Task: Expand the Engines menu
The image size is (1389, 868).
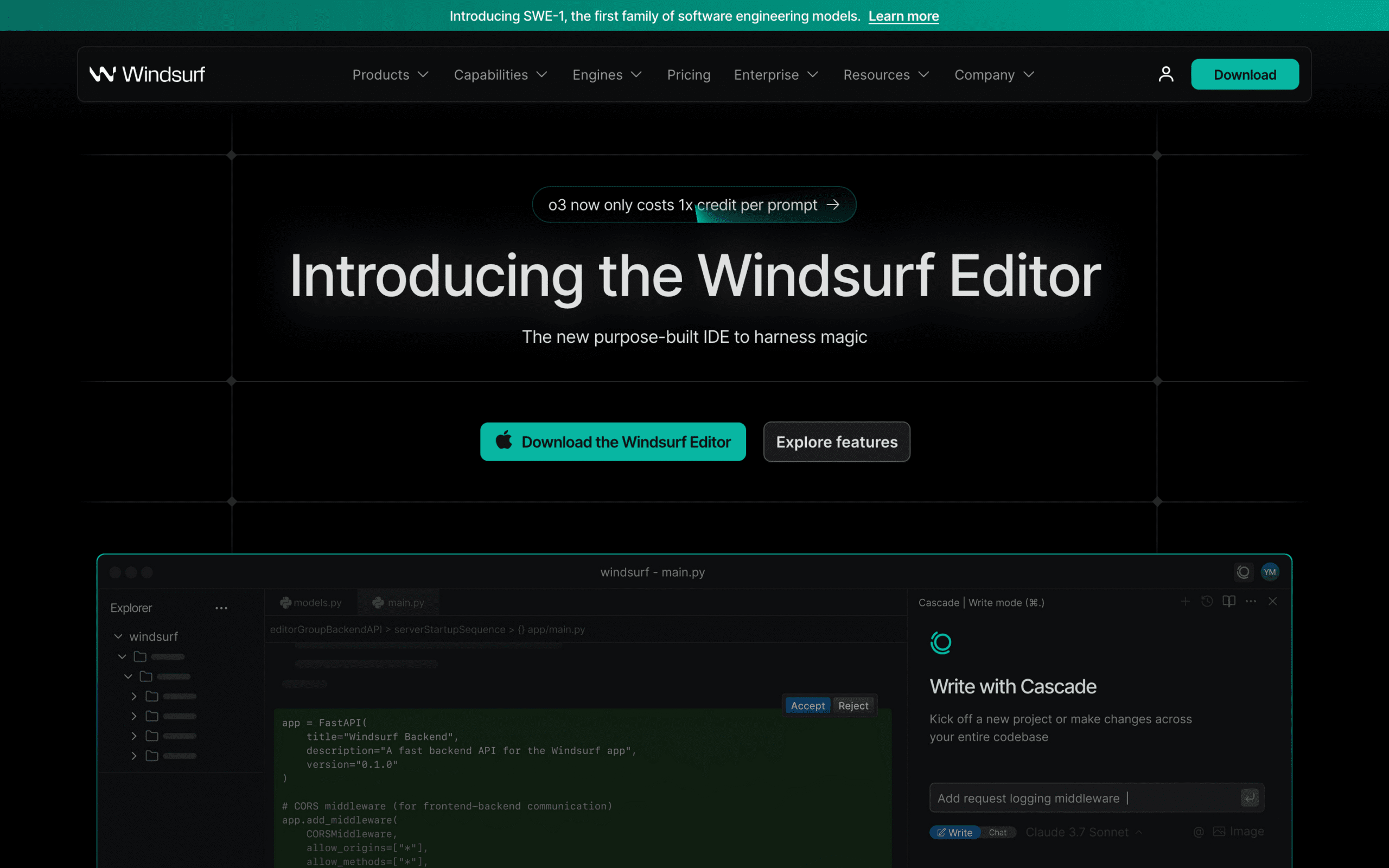Action: pos(607,75)
